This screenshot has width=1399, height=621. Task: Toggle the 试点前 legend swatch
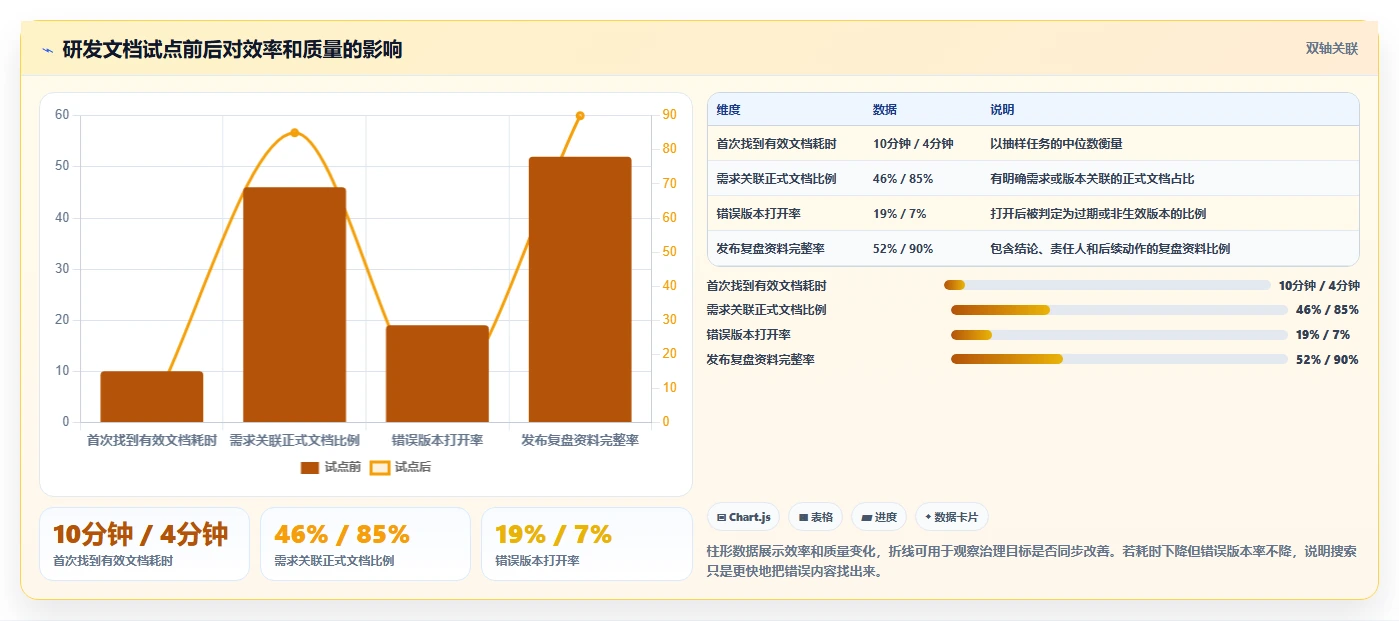(310, 467)
